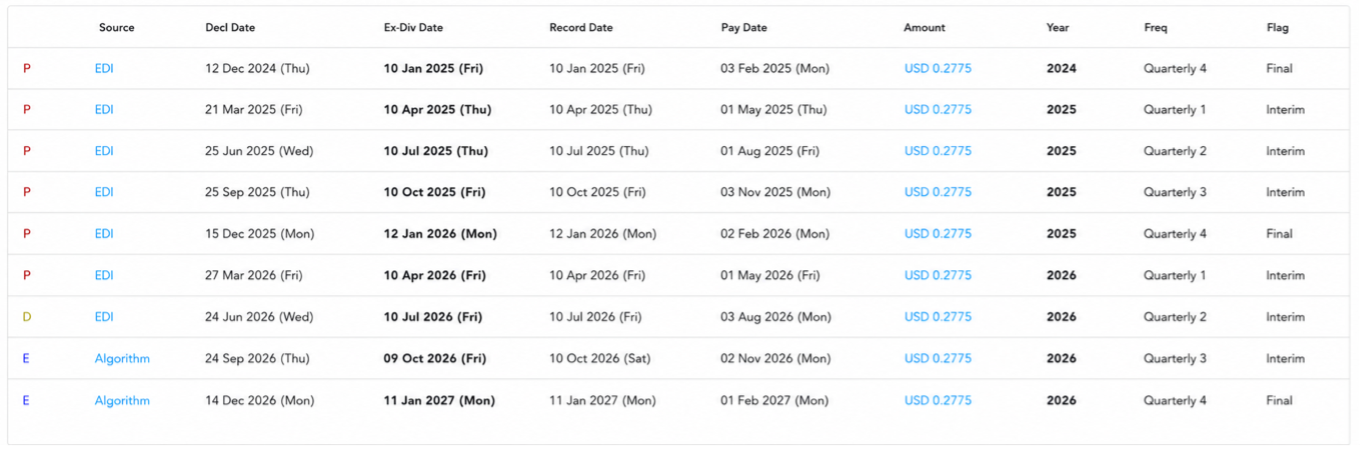
Task: Open Algorithm source link for 24 Sep 2026 row
Action: pyautogui.click(x=122, y=358)
